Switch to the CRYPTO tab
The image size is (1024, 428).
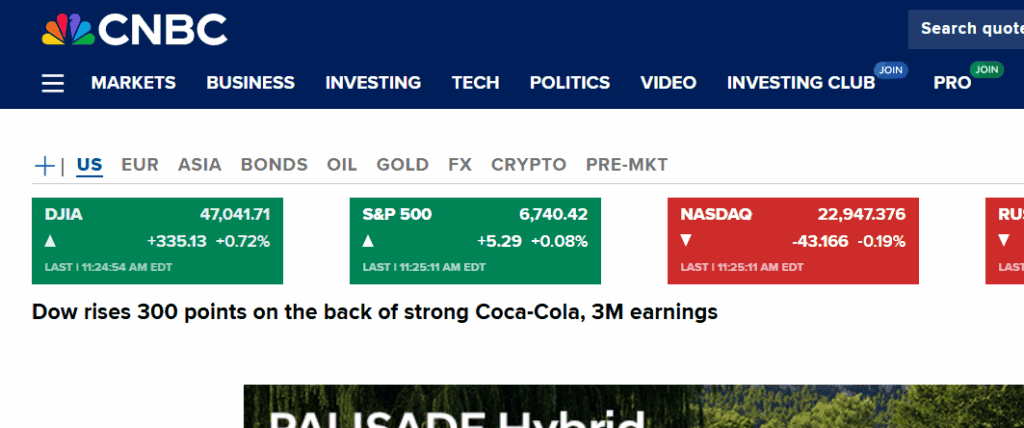tap(528, 165)
